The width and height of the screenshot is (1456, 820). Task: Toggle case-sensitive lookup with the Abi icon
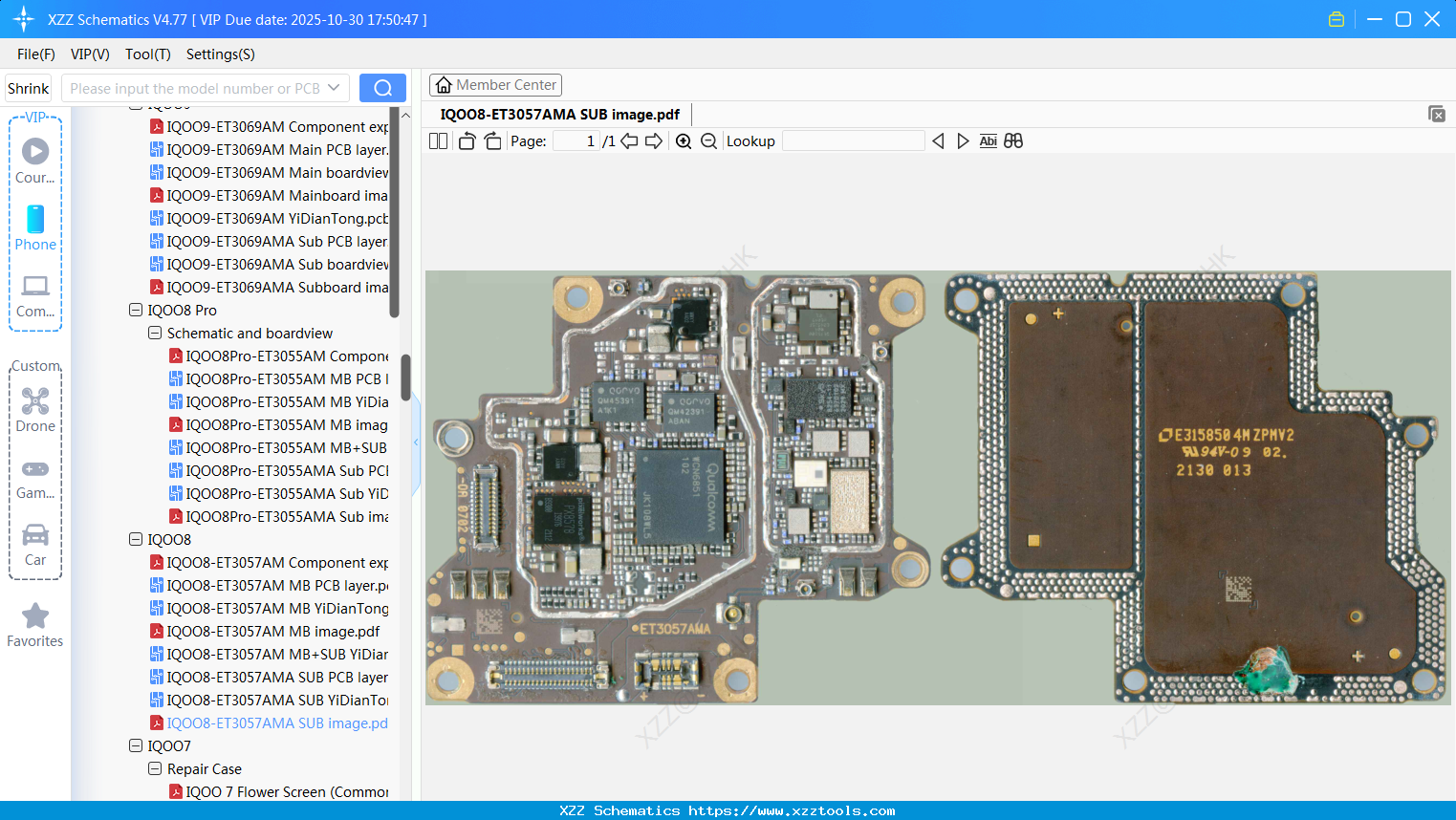pyautogui.click(x=988, y=140)
